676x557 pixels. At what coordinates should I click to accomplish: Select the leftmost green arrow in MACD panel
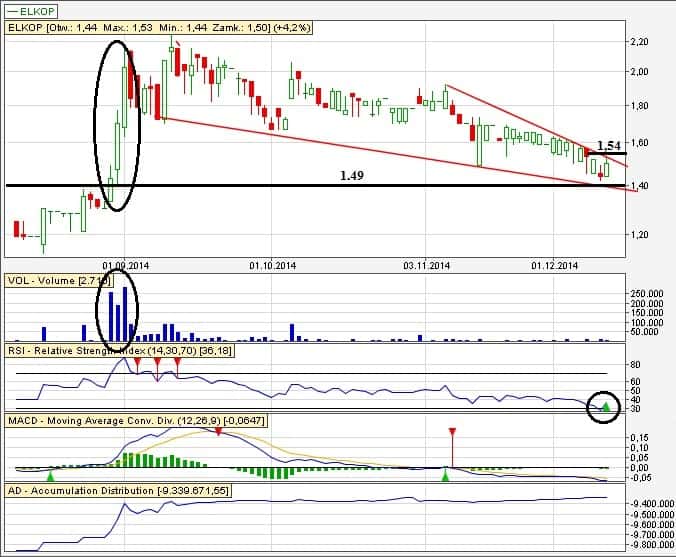coord(50,476)
